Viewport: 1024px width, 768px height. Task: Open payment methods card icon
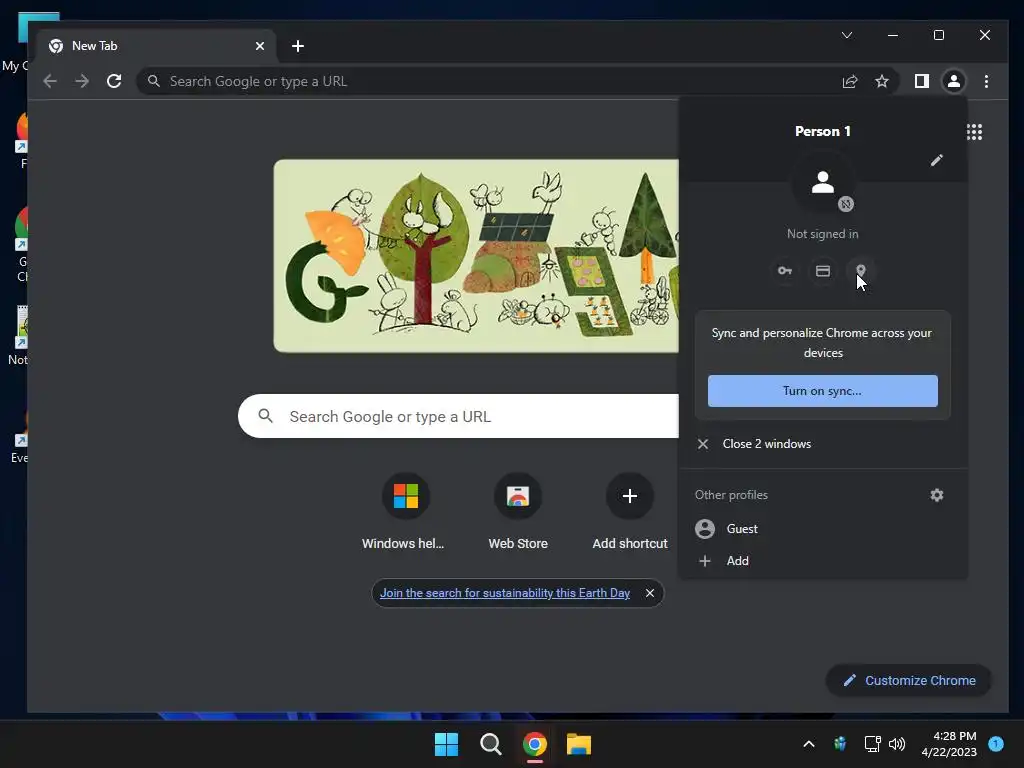pyautogui.click(x=823, y=270)
